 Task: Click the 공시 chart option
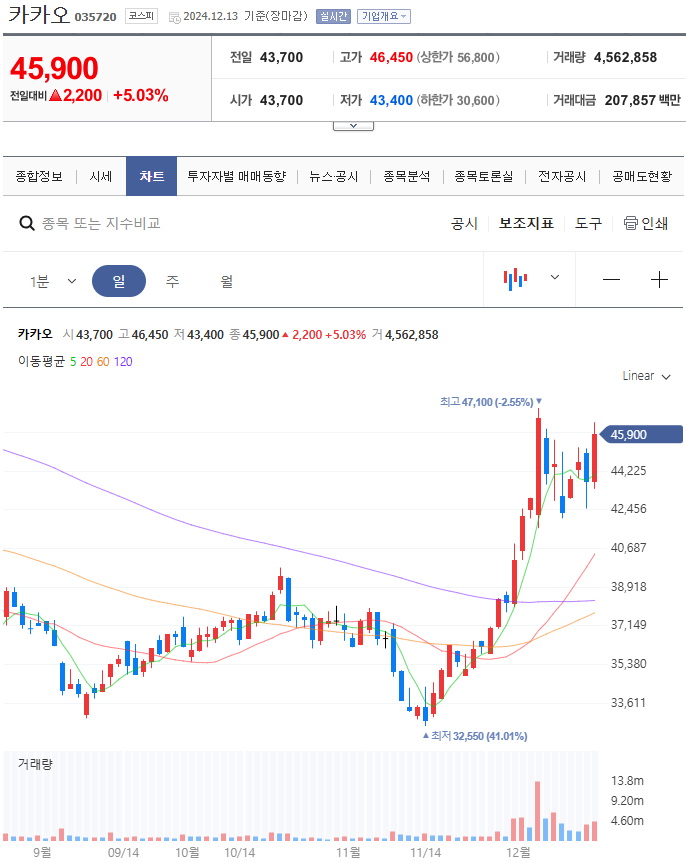pos(464,223)
